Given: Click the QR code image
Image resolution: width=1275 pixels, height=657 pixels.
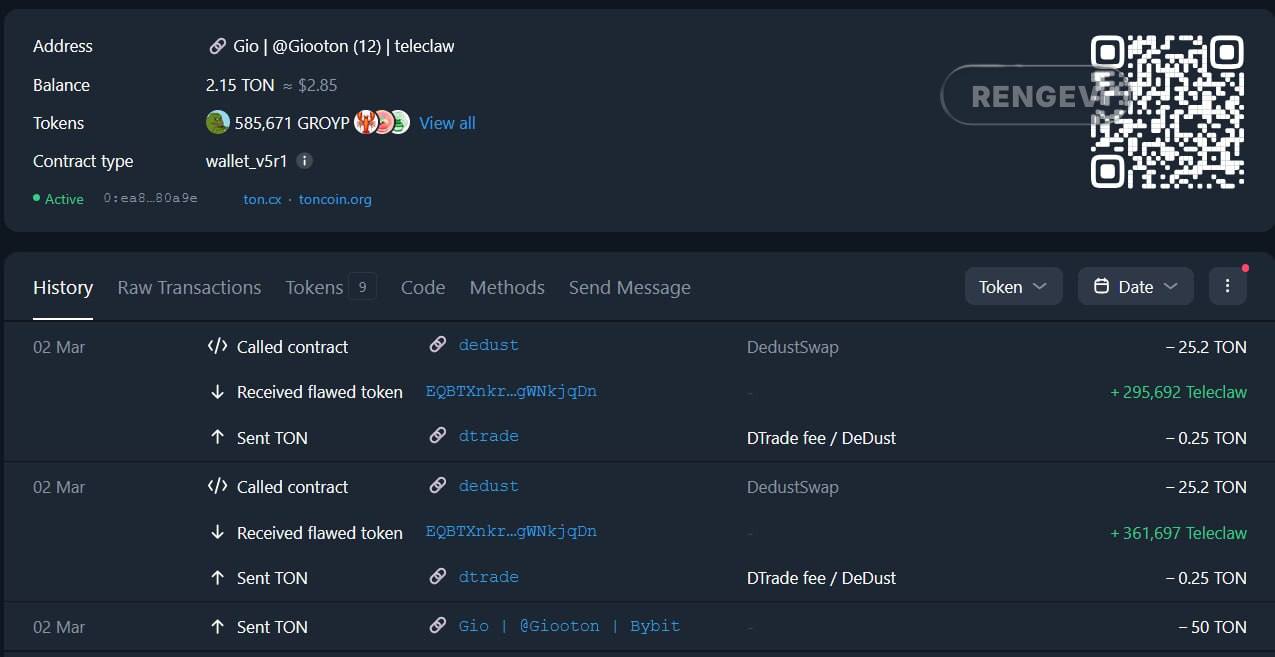Looking at the screenshot, I should click(x=1167, y=111).
